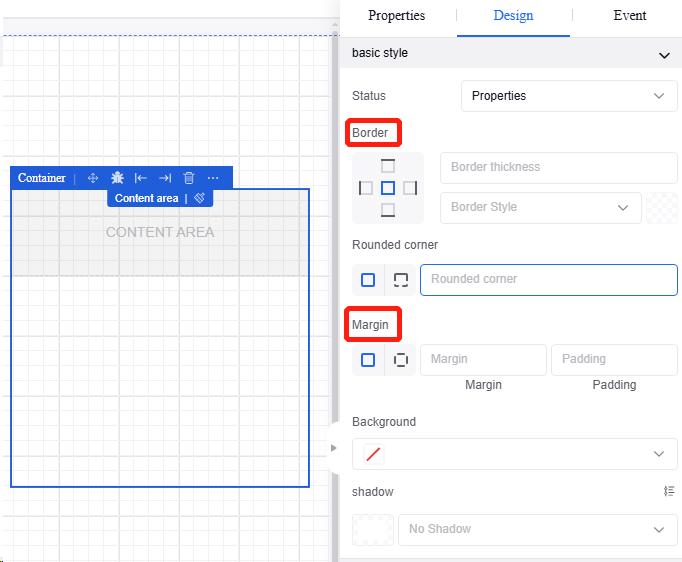The height and width of the screenshot is (562, 682).
Task: Click the align-right arrow icon on Container toolbar
Action: point(165,178)
